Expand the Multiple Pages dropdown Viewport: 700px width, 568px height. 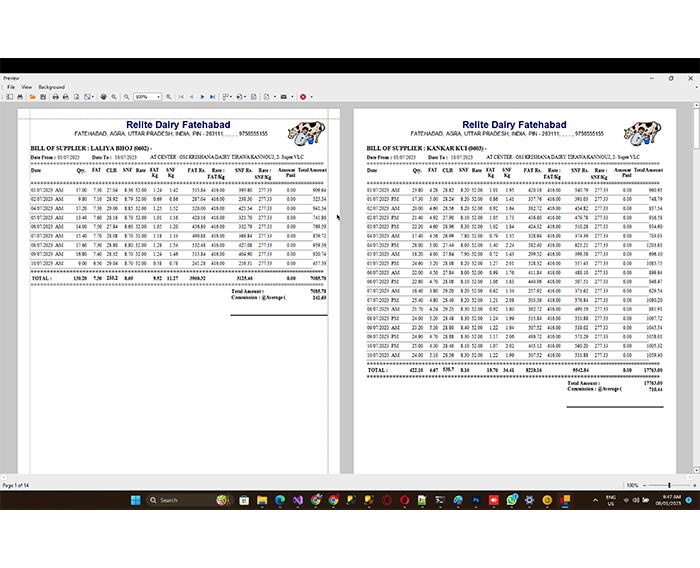pyautogui.click(x=229, y=97)
